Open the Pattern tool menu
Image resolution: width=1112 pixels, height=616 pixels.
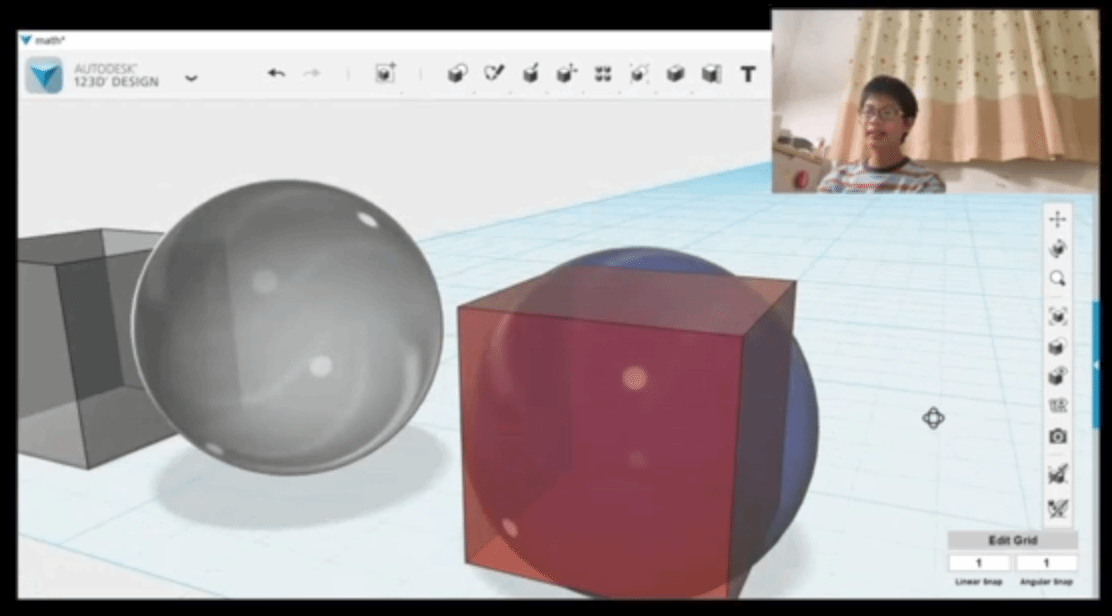pos(603,74)
